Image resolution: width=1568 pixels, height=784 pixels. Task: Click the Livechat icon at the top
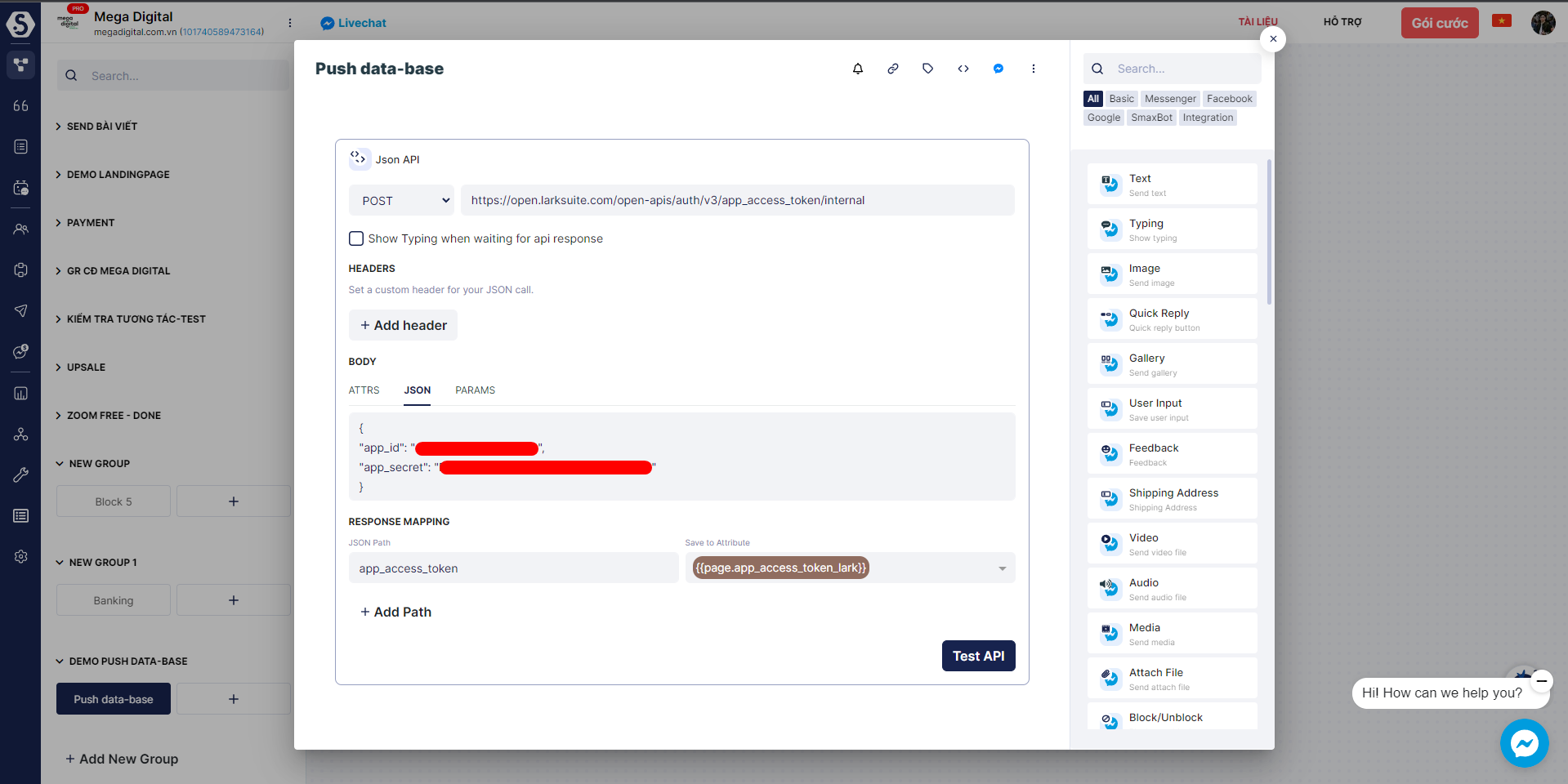click(x=327, y=23)
